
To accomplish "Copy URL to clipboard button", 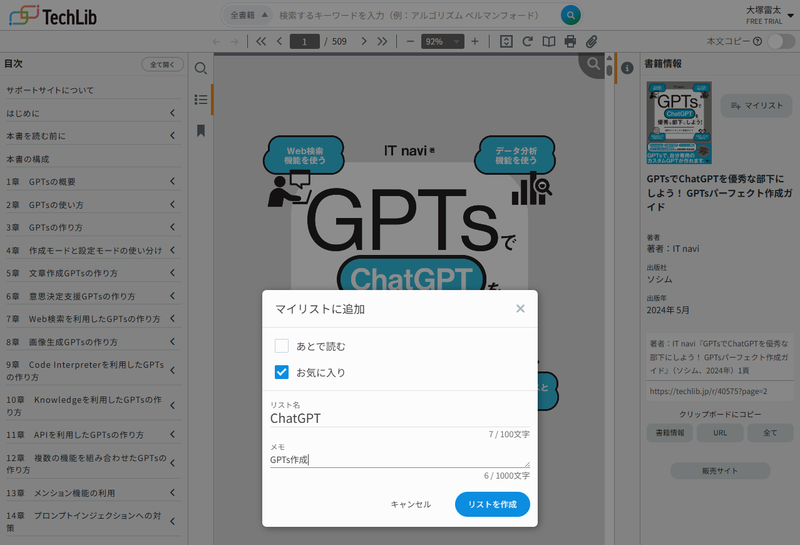I will tap(720, 433).
